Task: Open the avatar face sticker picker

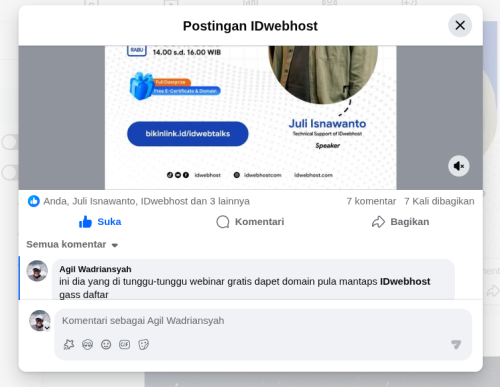Action: [x=87, y=344]
